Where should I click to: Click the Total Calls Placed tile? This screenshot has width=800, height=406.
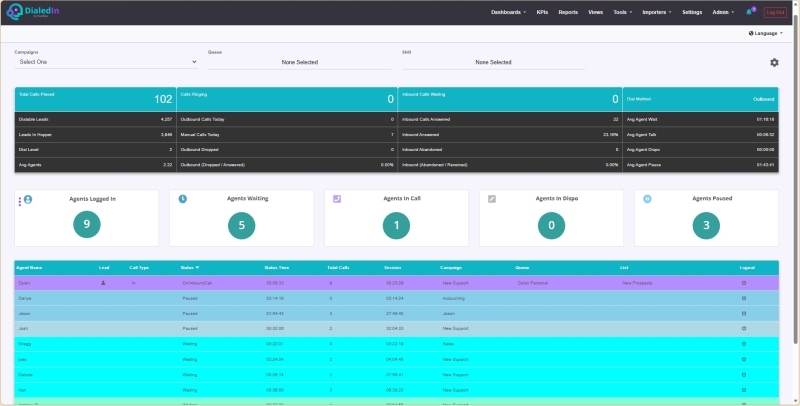[95, 99]
